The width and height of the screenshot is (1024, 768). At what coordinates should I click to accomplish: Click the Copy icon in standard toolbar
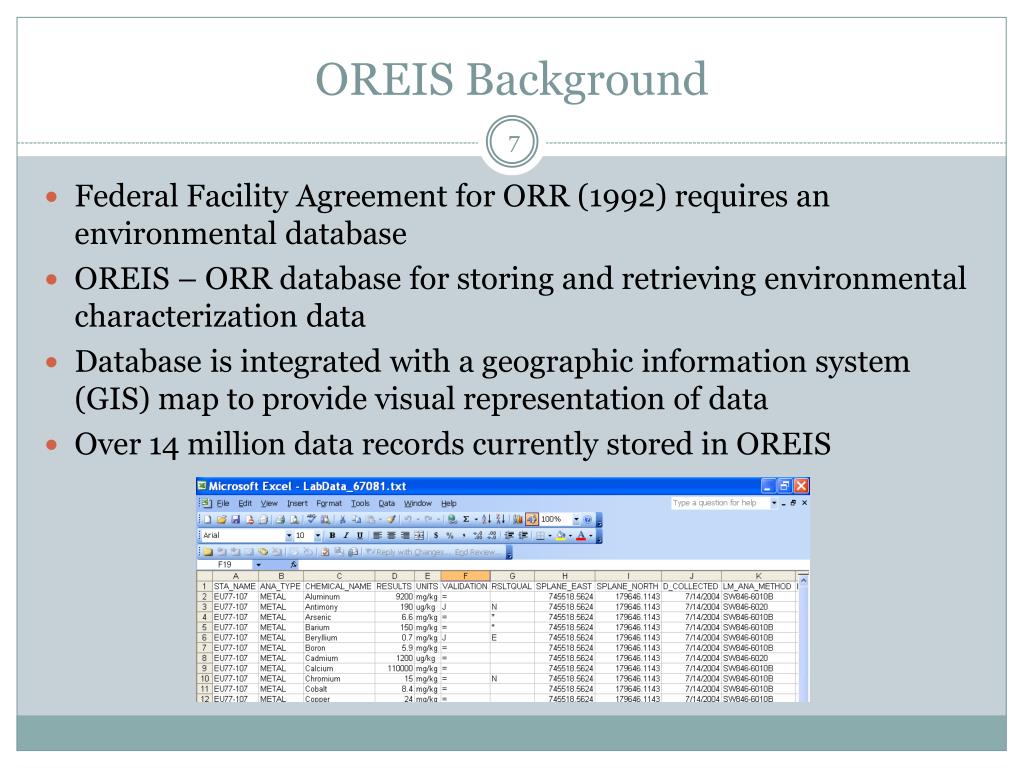[356, 519]
